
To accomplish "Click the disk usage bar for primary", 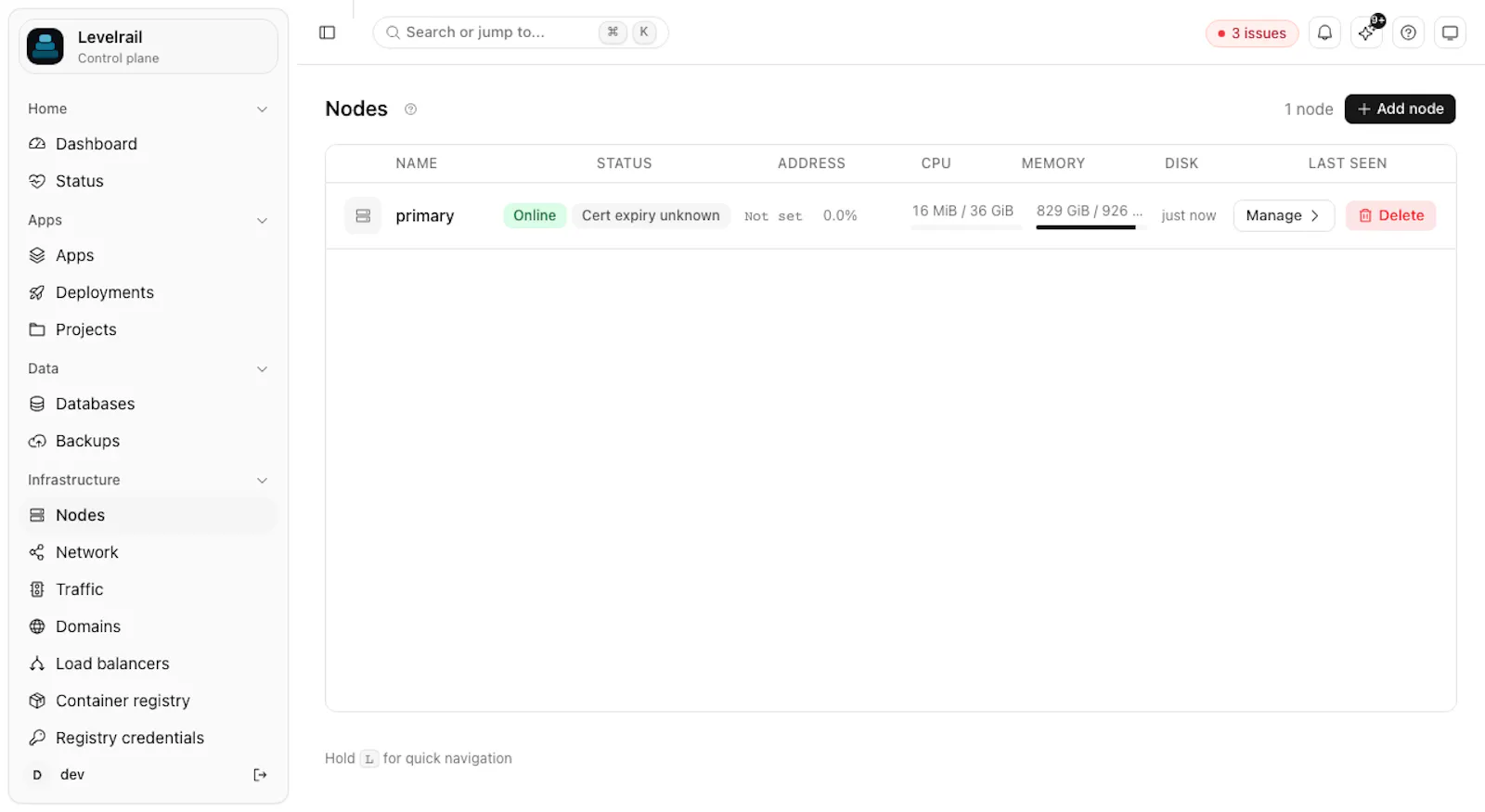I will pyautogui.click(x=1091, y=226).
